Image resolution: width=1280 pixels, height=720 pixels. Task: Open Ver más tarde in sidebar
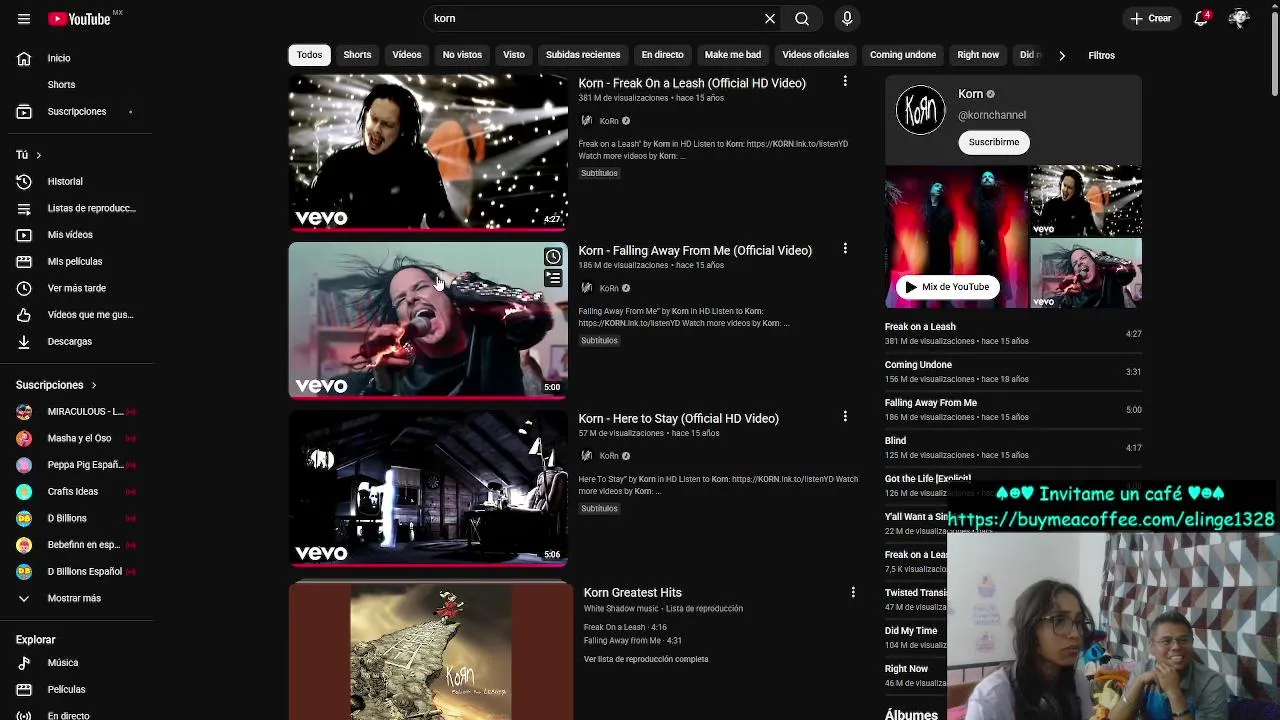pyautogui.click(x=76, y=288)
